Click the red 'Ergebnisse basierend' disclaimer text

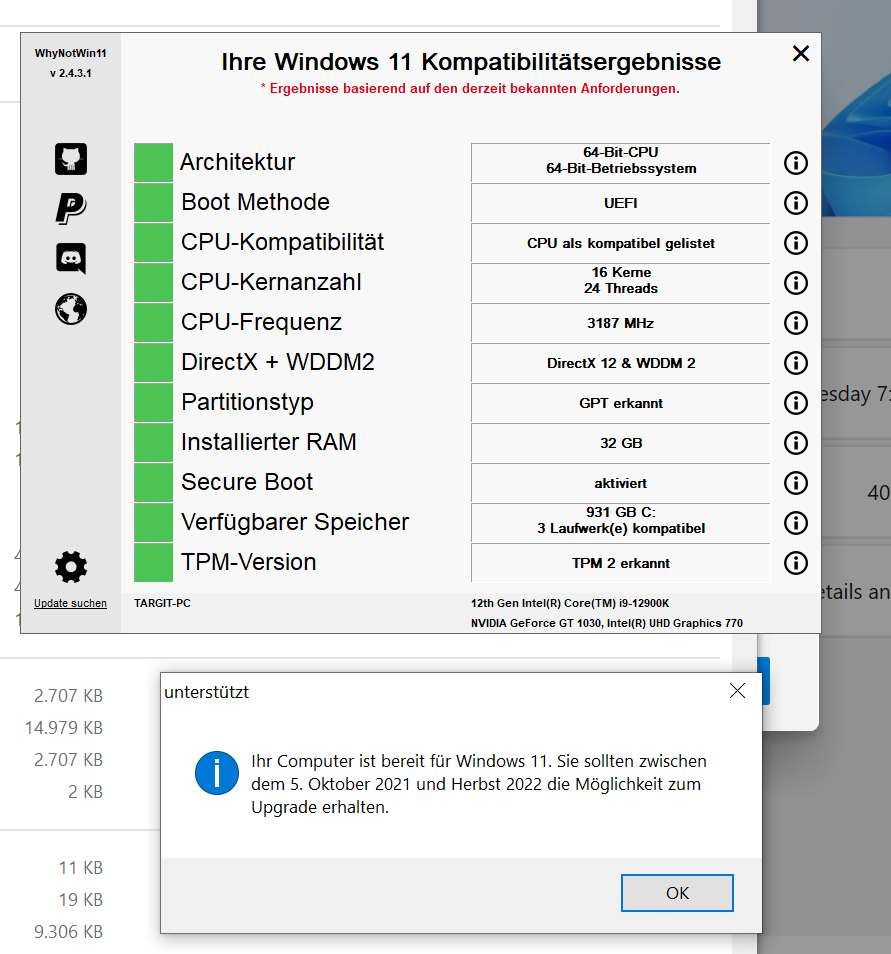point(470,89)
